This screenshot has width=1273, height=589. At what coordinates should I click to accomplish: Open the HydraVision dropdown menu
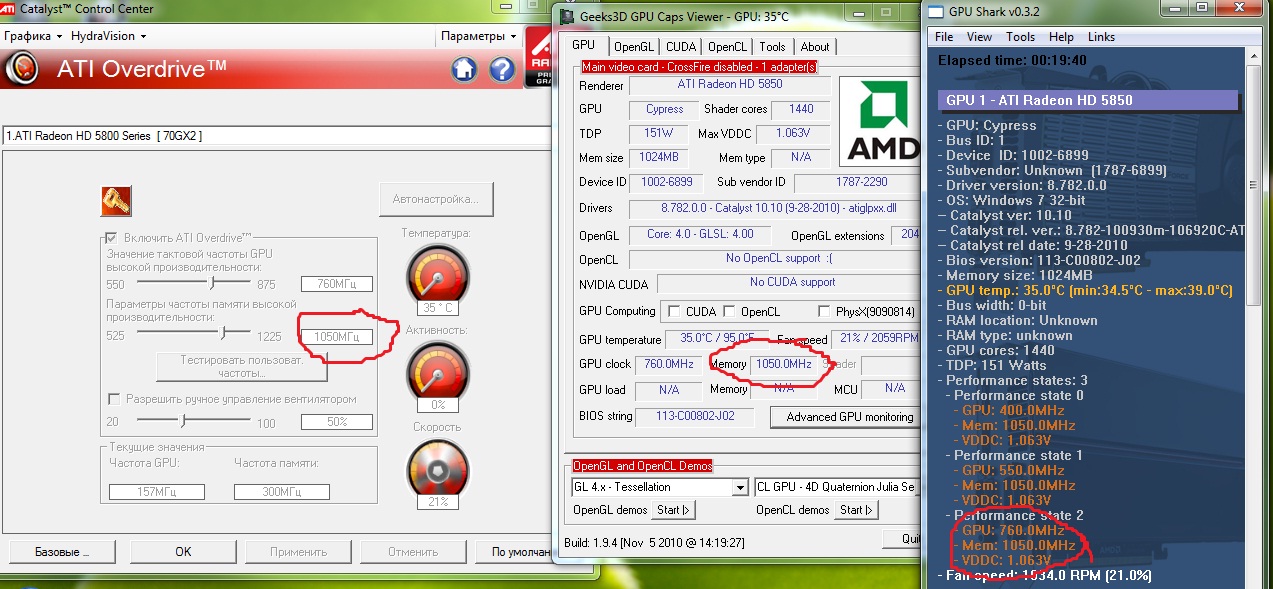pyautogui.click(x=109, y=36)
